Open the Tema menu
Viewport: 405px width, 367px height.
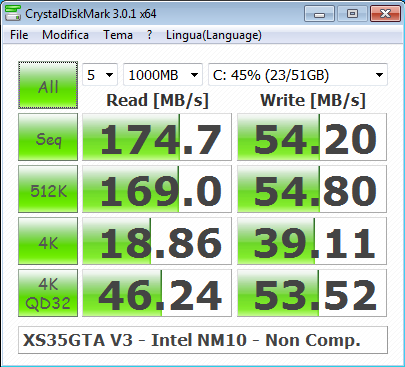pos(118,35)
